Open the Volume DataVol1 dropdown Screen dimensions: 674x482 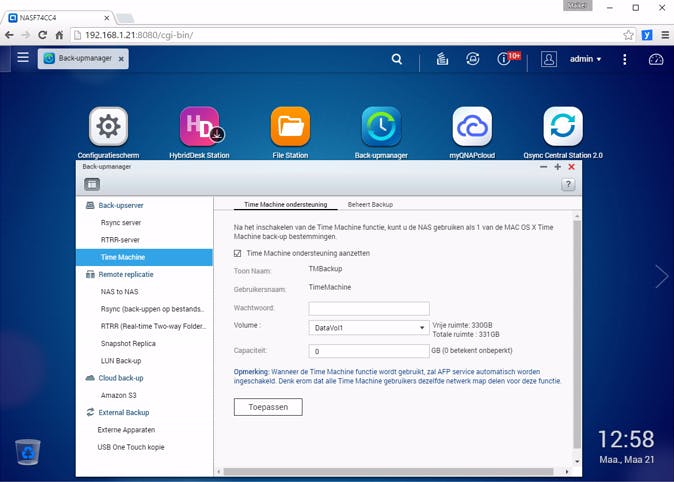point(369,328)
